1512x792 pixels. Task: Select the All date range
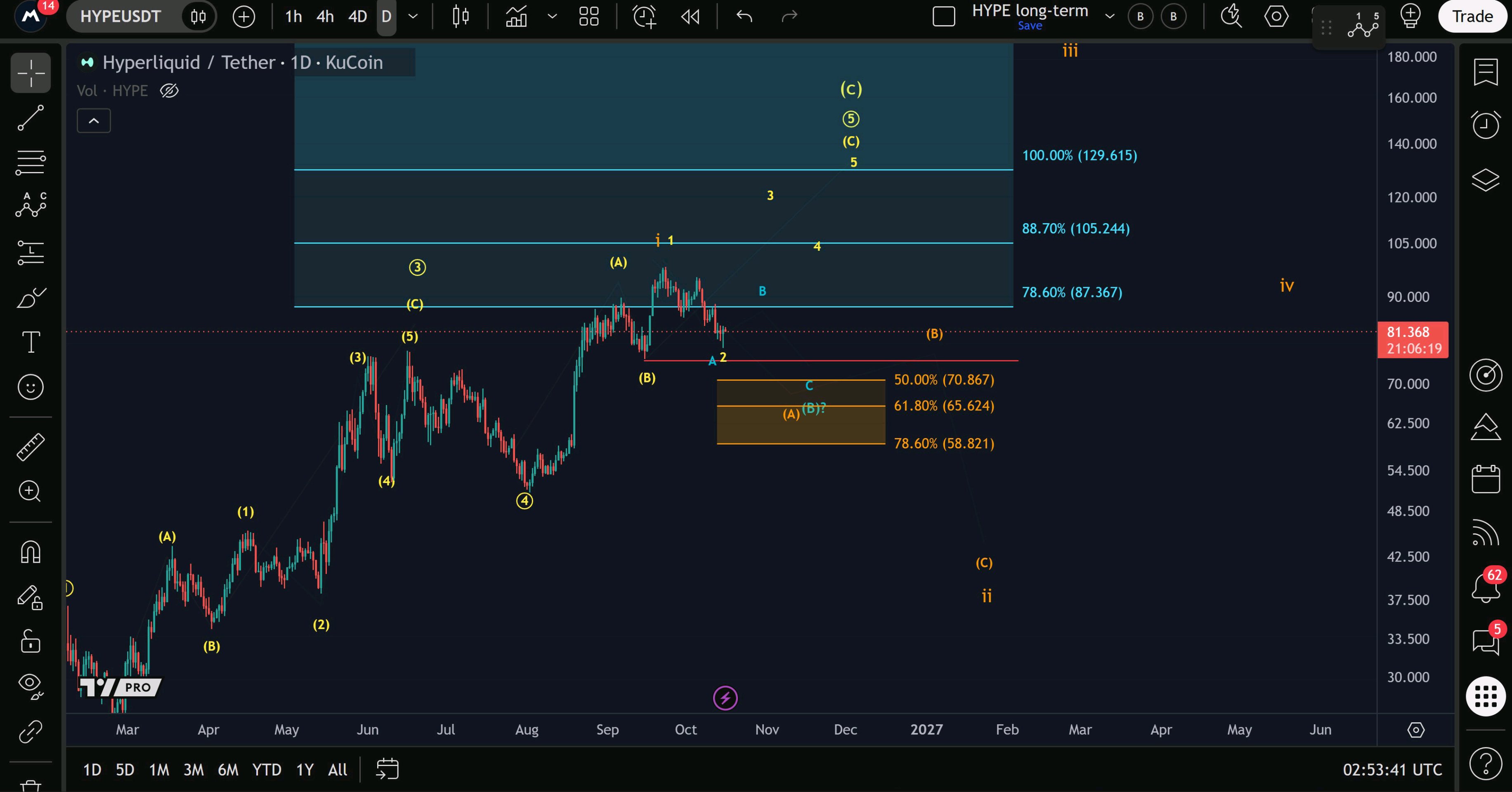338,770
